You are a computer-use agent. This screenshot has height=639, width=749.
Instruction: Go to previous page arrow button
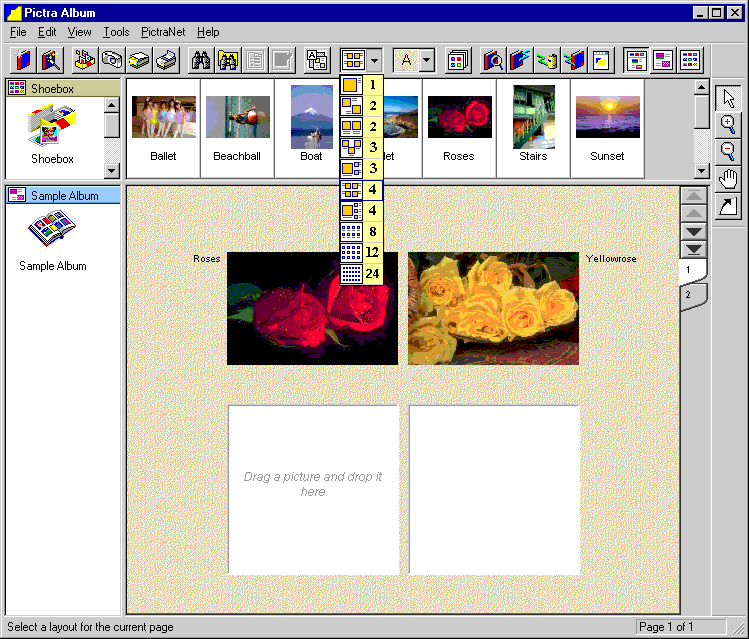(x=694, y=213)
